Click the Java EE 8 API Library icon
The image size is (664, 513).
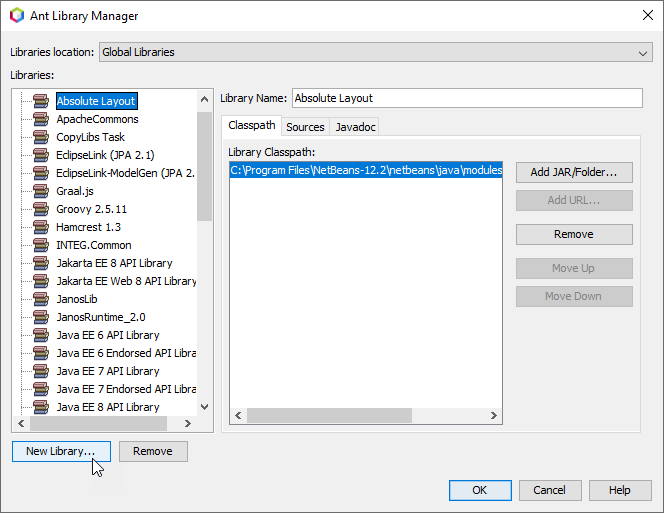coord(41,407)
